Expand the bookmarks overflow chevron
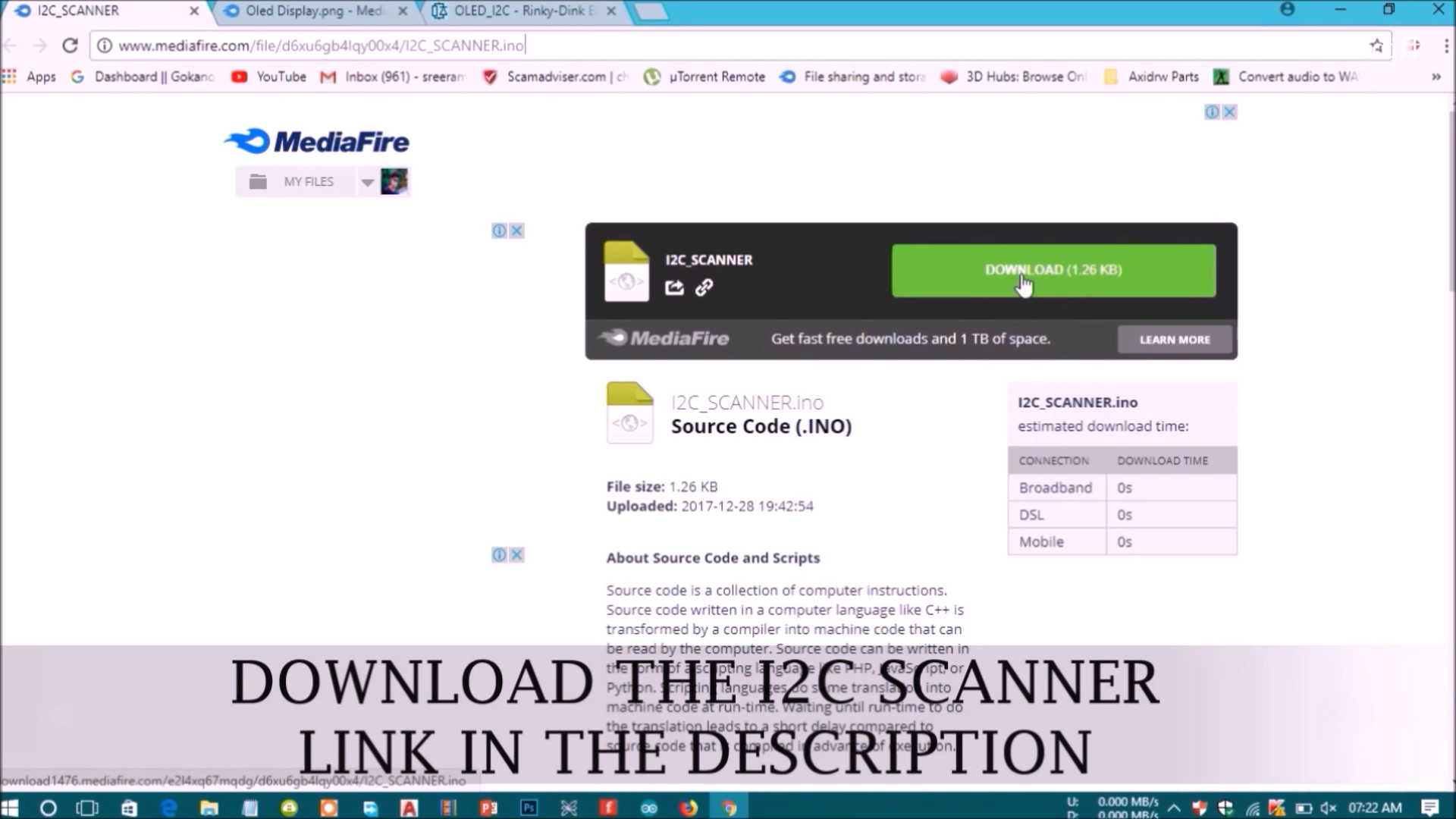1456x819 pixels. (x=1436, y=77)
